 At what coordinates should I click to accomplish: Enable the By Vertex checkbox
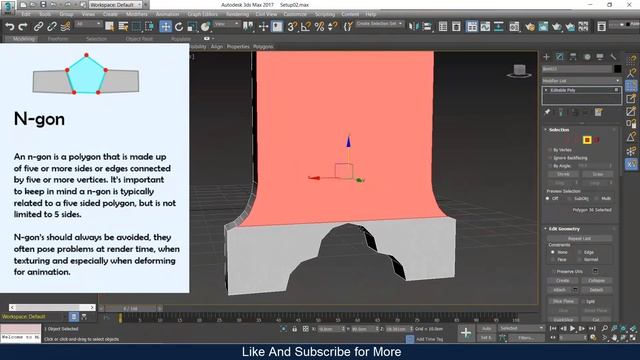click(x=549, y=150)
